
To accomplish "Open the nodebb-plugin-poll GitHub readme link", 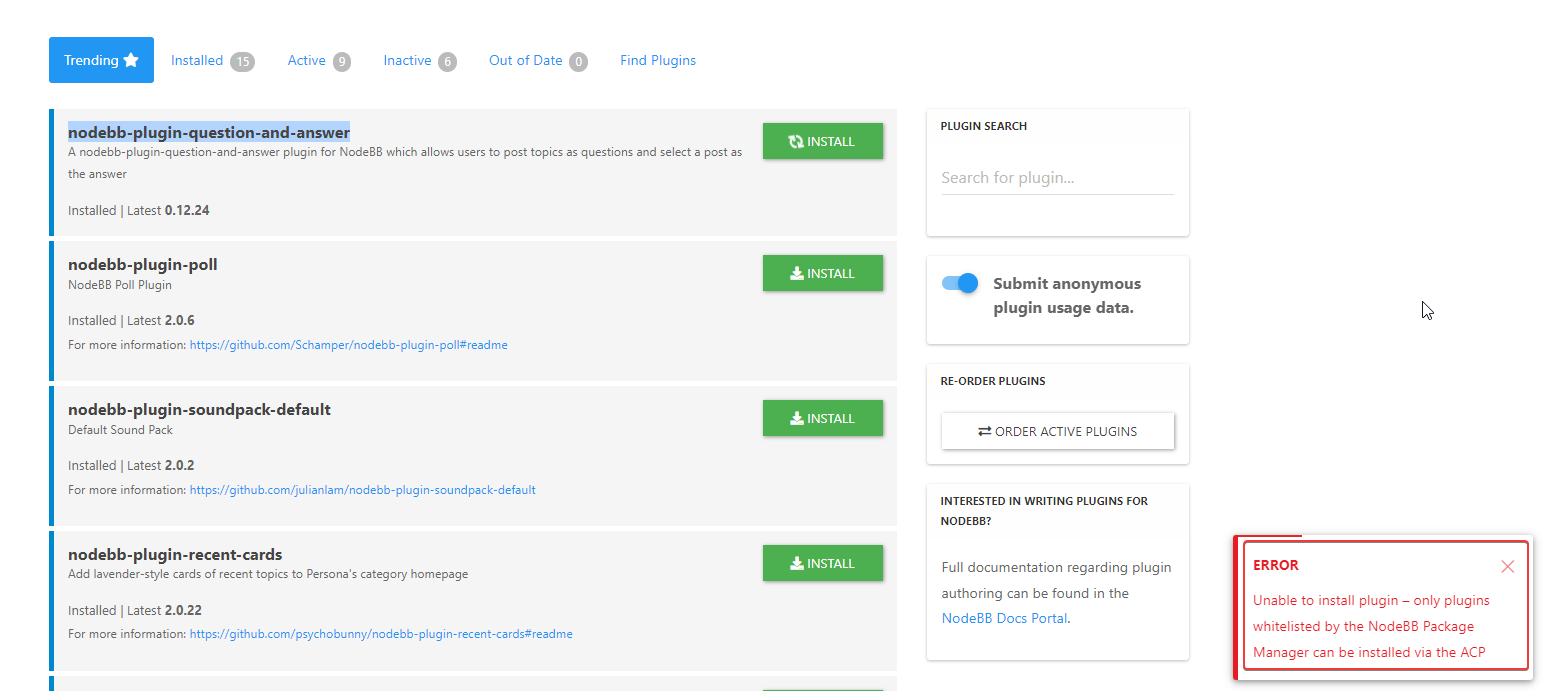I will [x=348, y=345].
